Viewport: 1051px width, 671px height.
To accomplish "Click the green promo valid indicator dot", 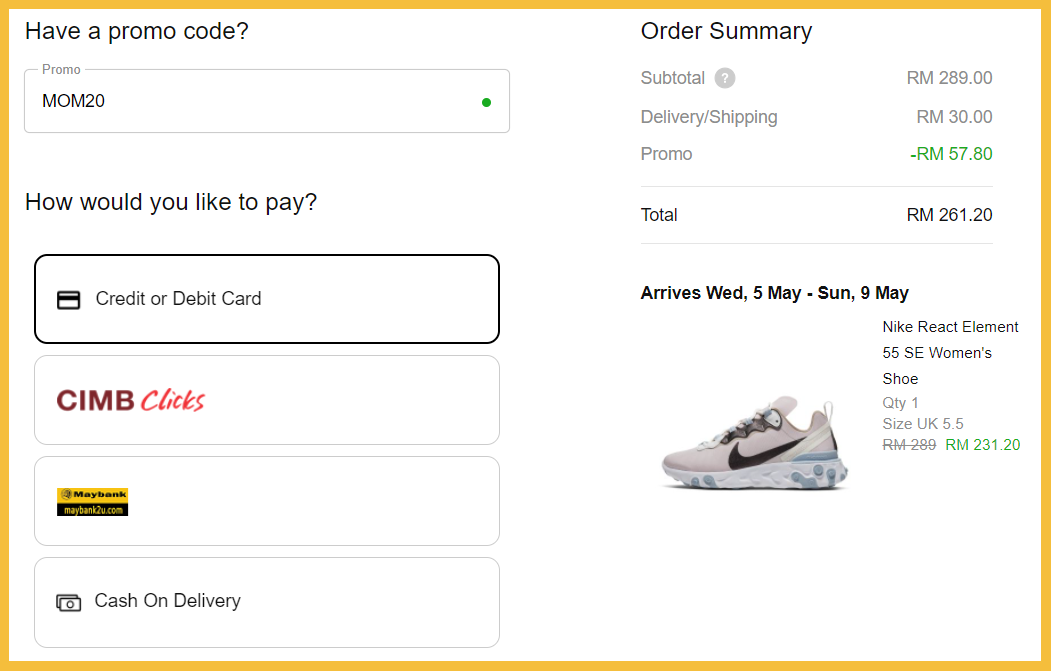I will (486, 102).
